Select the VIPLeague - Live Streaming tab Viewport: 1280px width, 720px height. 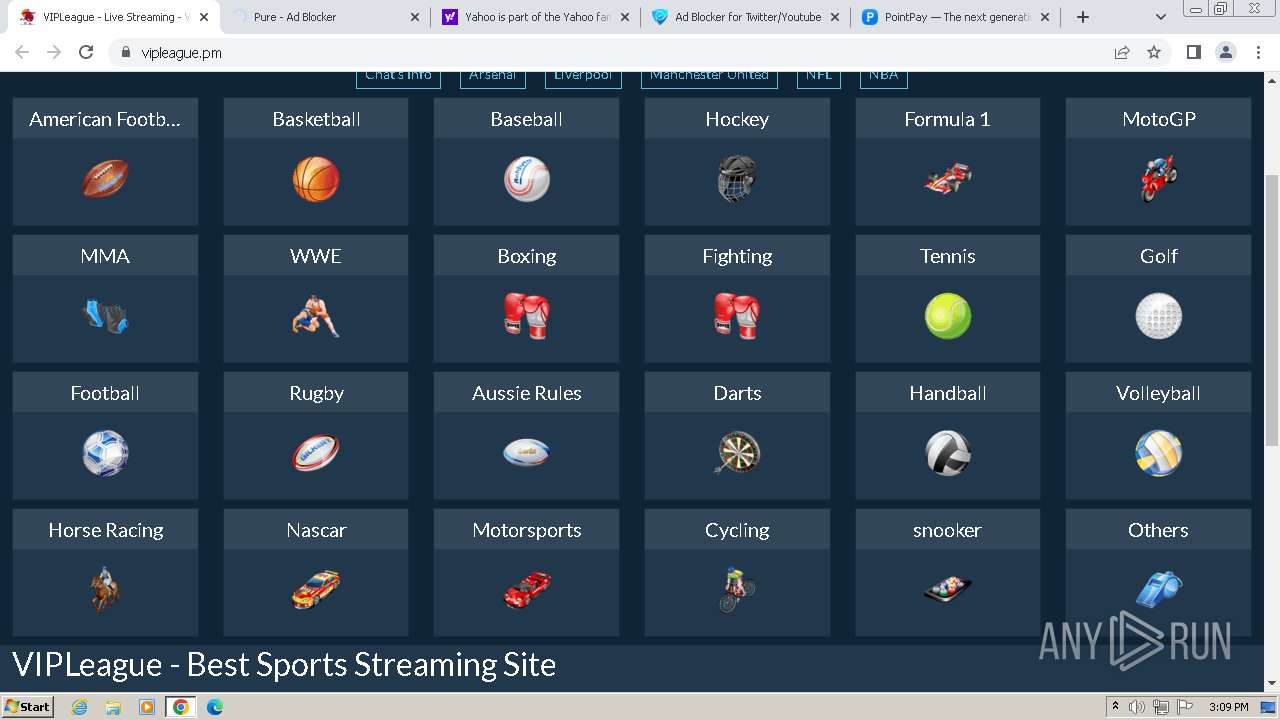pyautogui.click(x=113, y=17)
